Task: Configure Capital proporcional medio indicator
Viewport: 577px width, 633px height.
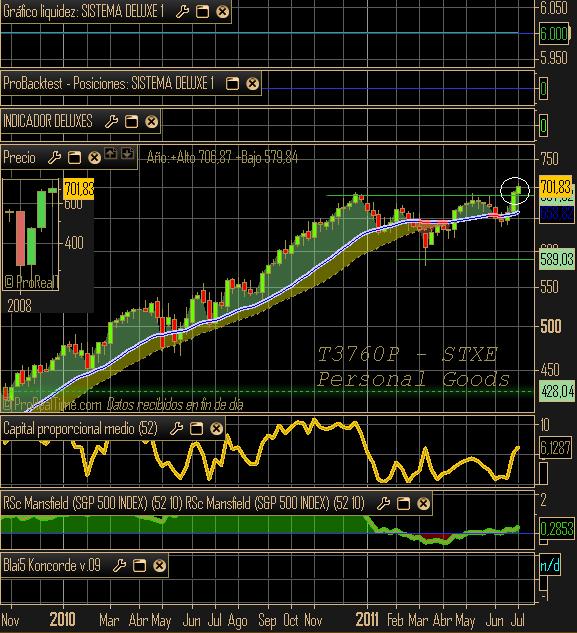Action: (x=176, y=428)
